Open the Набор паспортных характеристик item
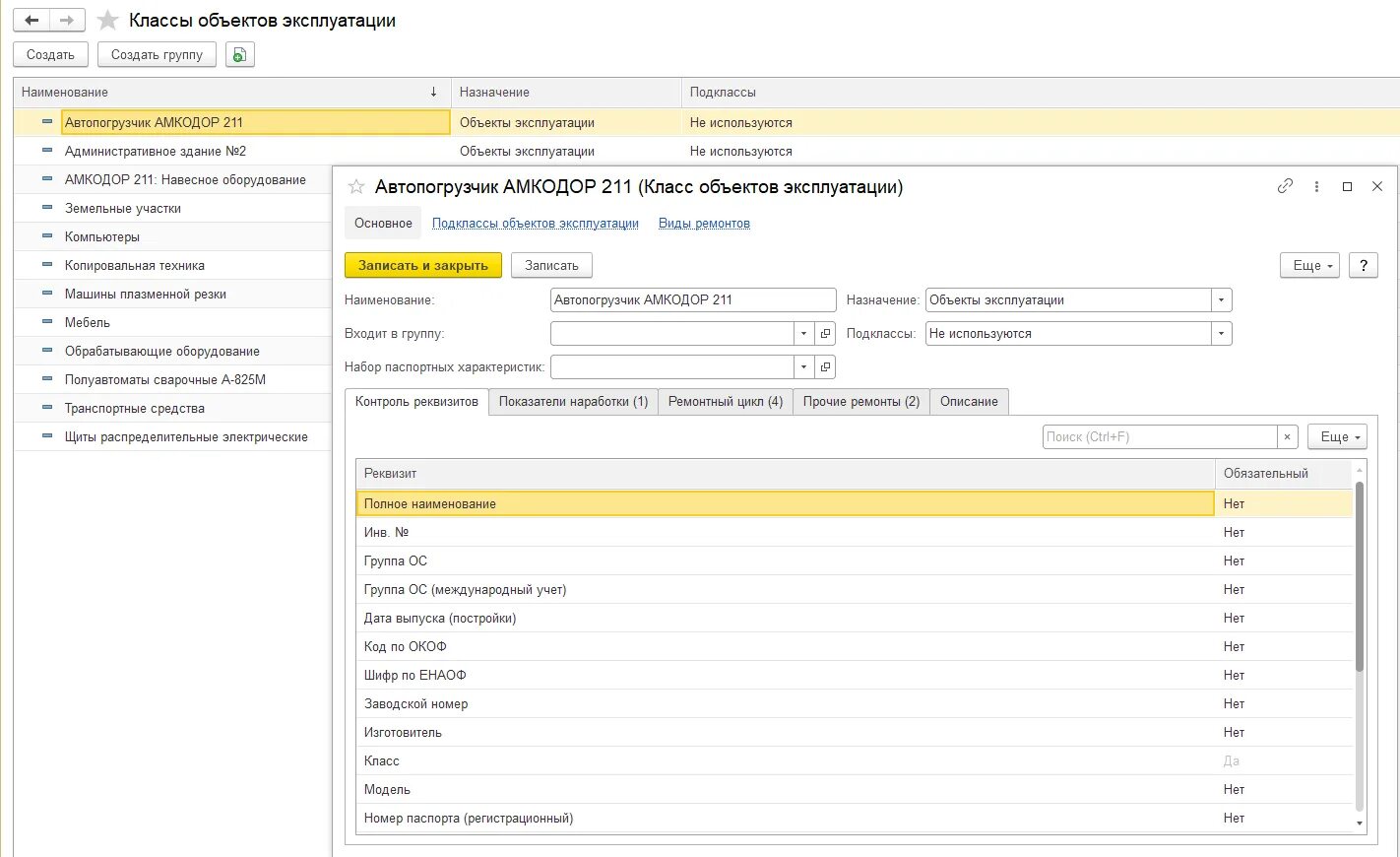This screenshot has height=857, width=1400. click(x=826, y=367)
